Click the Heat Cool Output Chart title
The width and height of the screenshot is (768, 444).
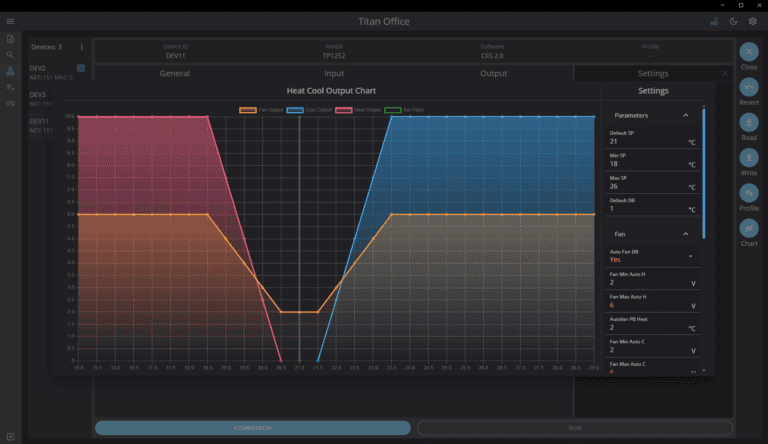(331, 91)
